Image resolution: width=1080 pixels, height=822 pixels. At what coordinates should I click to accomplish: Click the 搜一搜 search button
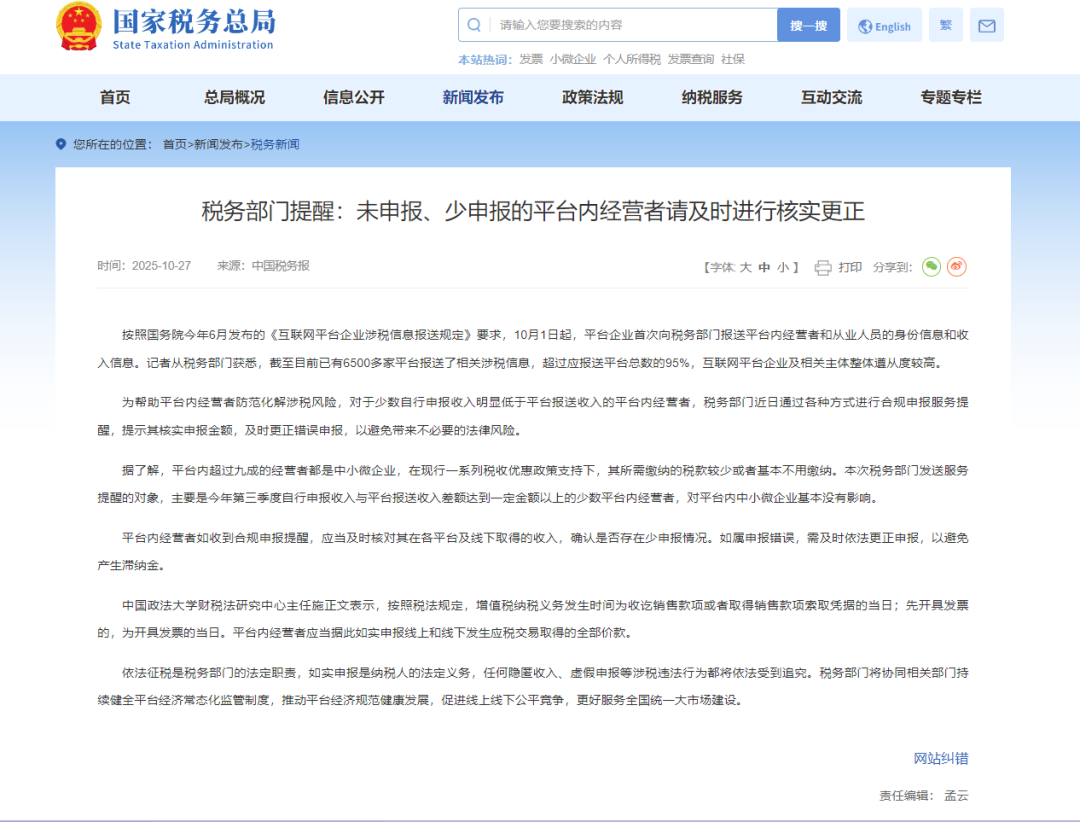(x=808, y=24)
